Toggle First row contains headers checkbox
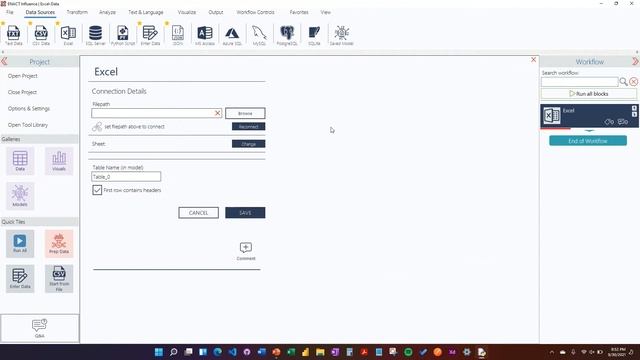The width and height of the screenshot is (640, 360). (x=97, y=190)
